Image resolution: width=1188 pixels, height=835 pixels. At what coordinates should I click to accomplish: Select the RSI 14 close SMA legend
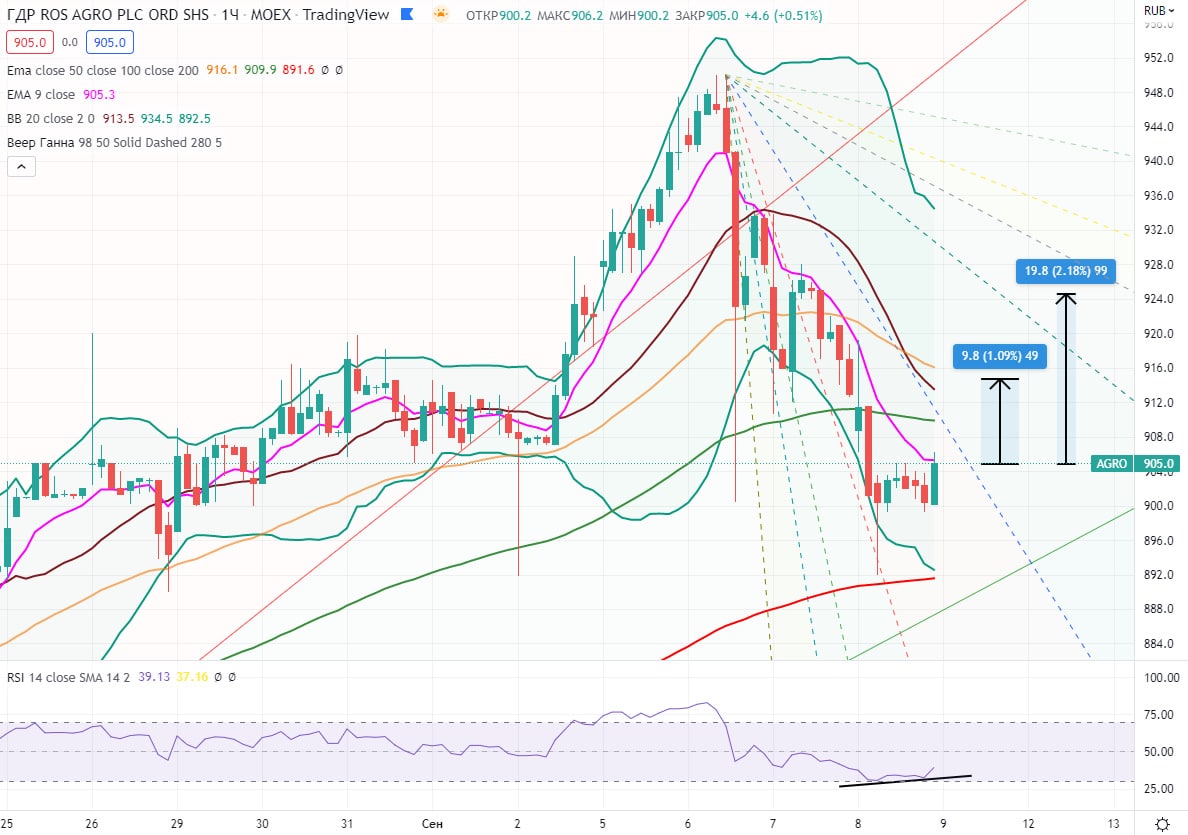pyautogui.click(x=69, y=677)
